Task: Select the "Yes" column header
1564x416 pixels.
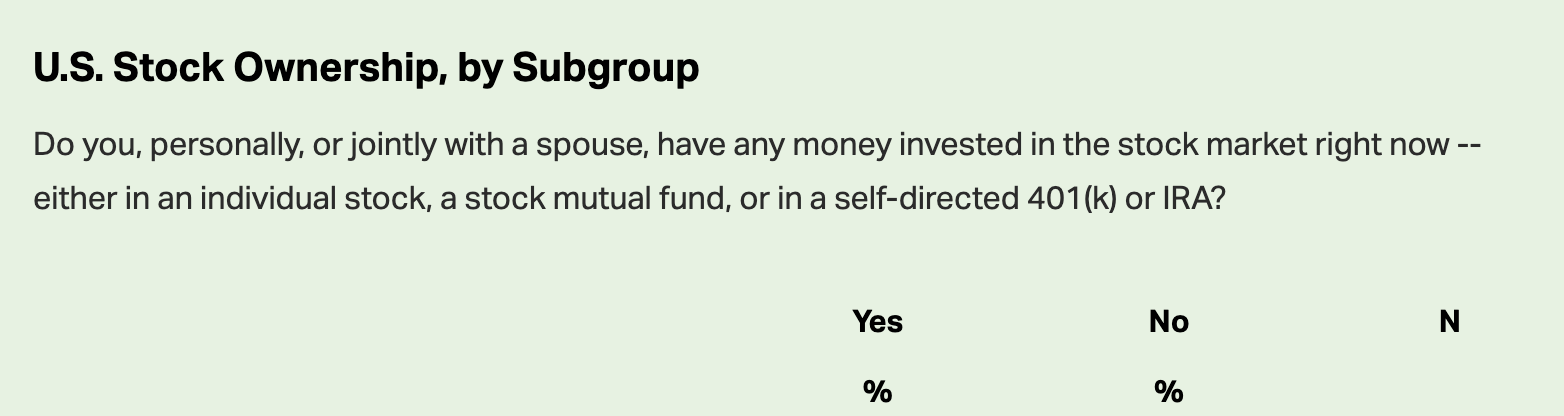Action: point(878,321)
